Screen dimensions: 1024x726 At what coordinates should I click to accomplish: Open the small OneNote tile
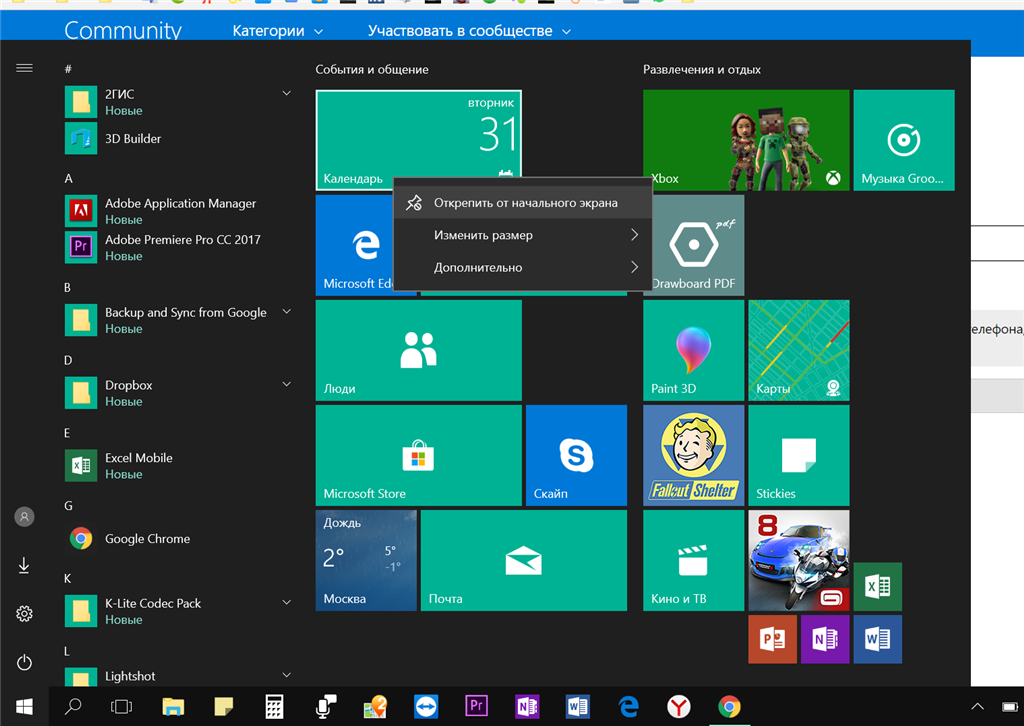[825, 639]
